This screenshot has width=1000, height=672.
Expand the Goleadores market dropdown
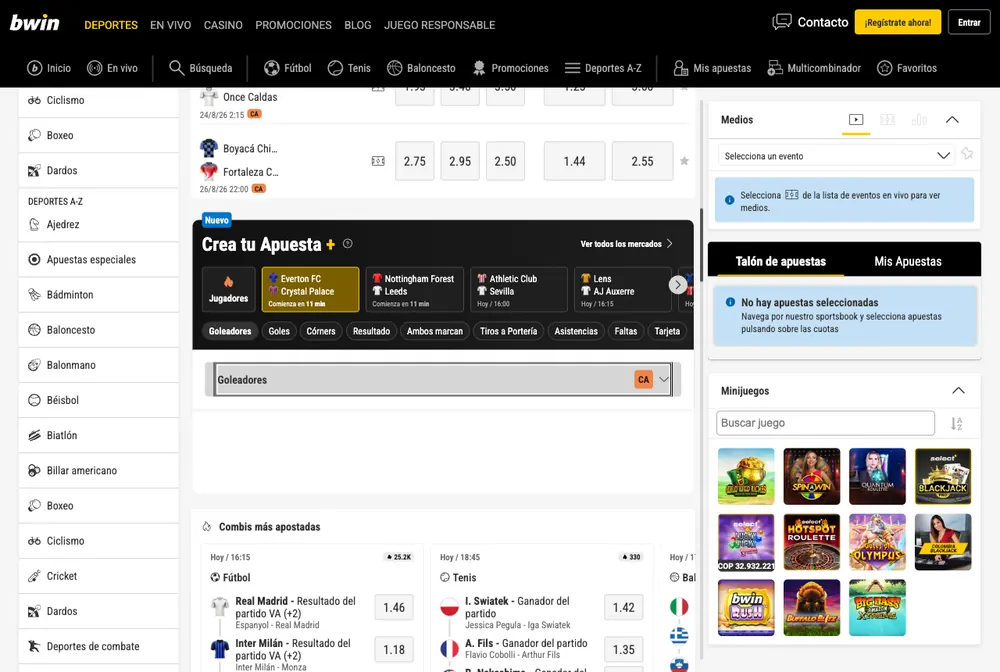pyautogui.click(x=443, y=379)
